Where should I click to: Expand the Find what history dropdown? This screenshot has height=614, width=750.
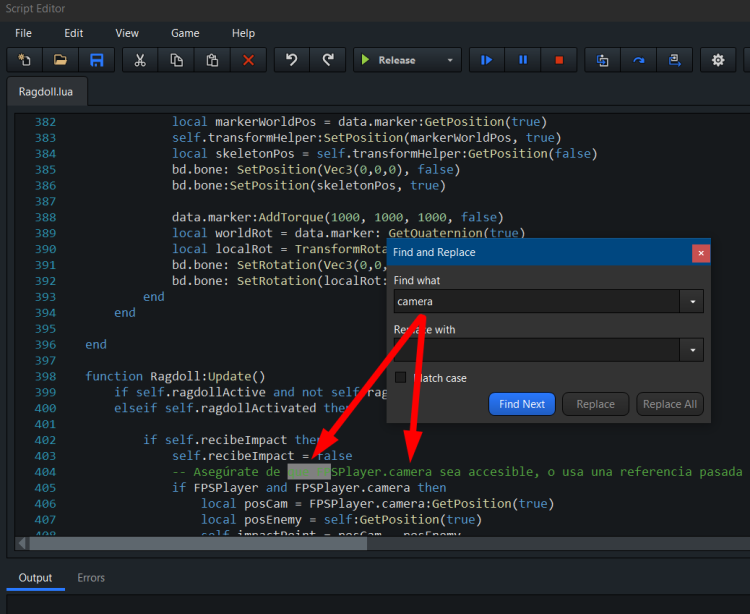[x=691, y=301]
